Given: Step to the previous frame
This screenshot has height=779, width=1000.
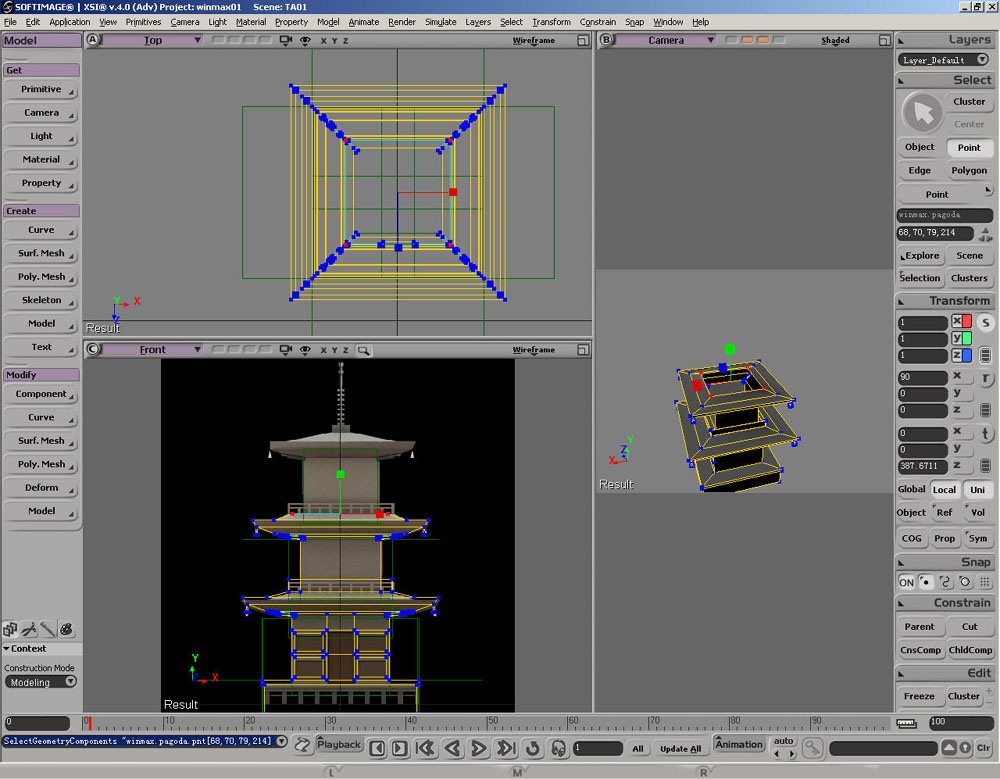Looking at the screenshot, I should pyautogui.click(x=377, y=748).
